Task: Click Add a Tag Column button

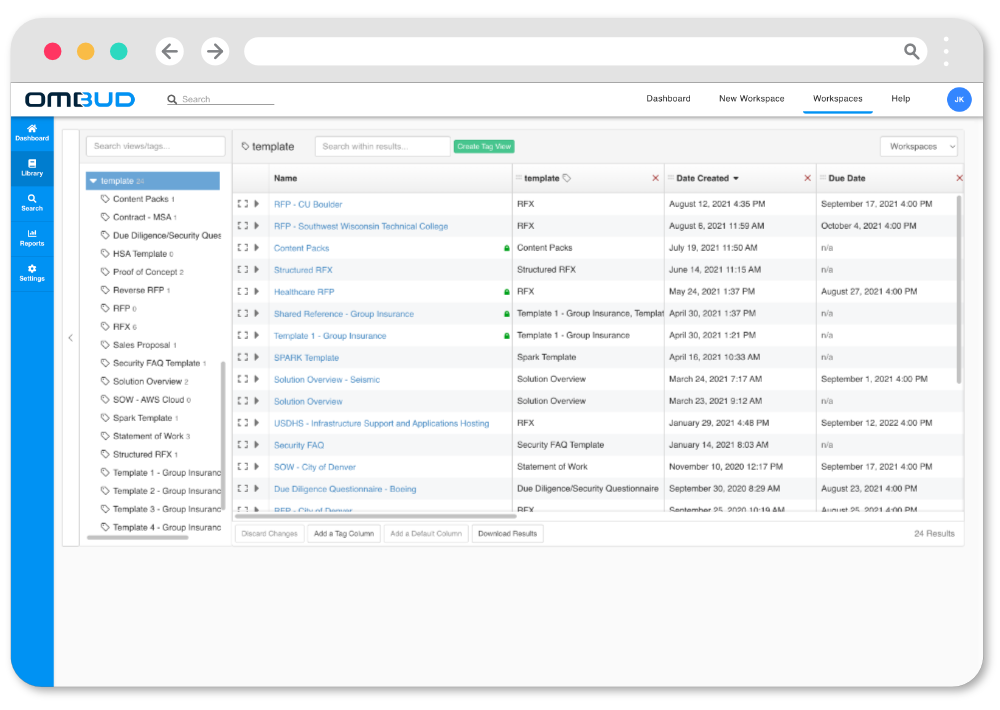Action: click(x=344, y=533)
